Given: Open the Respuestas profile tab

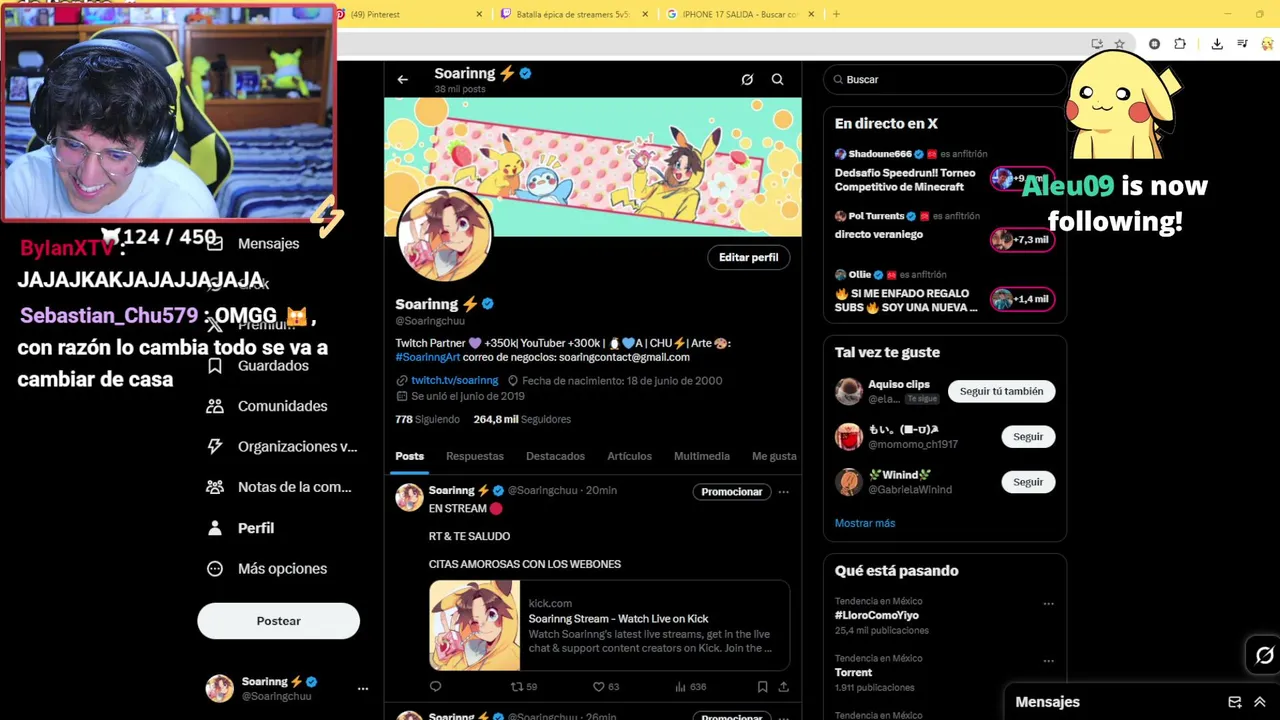Looking at the screenshot, I should click(475, 456).
